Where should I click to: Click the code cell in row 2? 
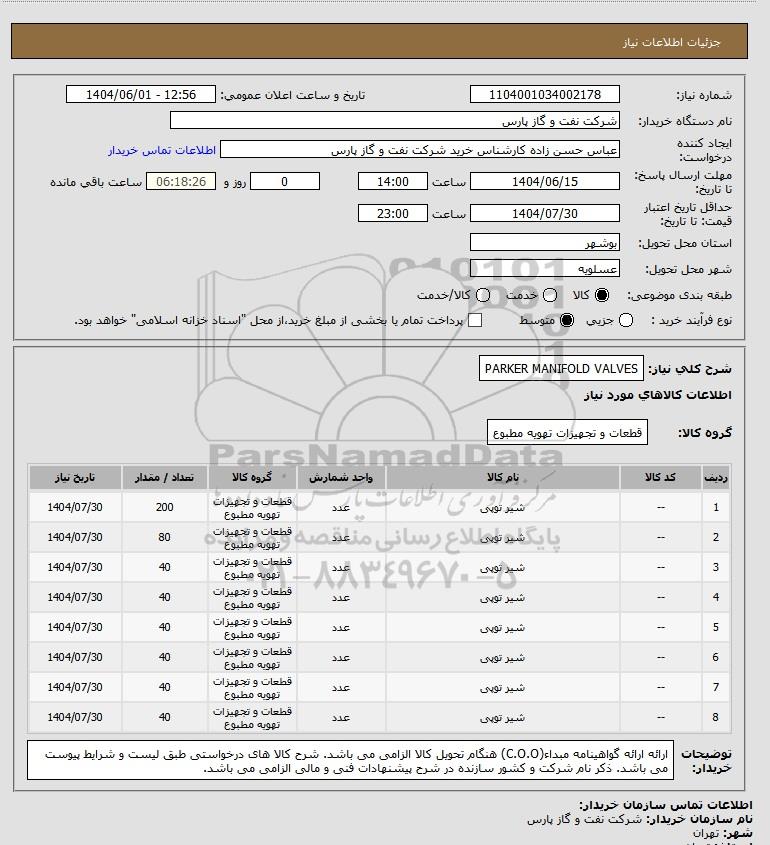661,537
